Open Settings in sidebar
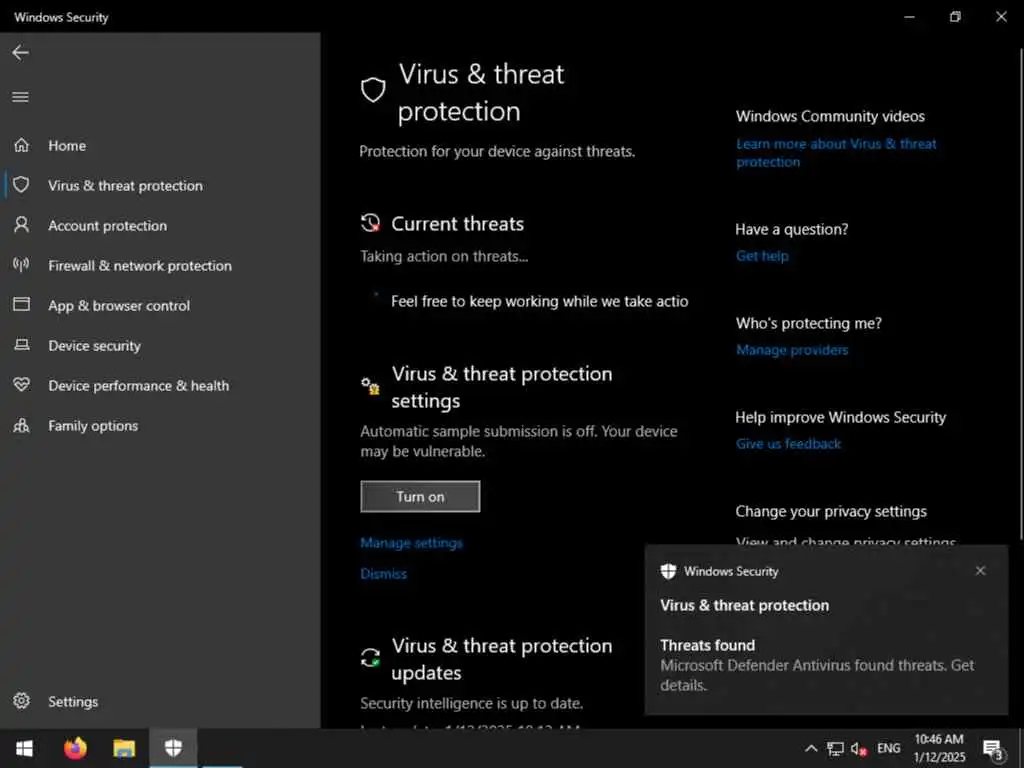 pos(73,701)
